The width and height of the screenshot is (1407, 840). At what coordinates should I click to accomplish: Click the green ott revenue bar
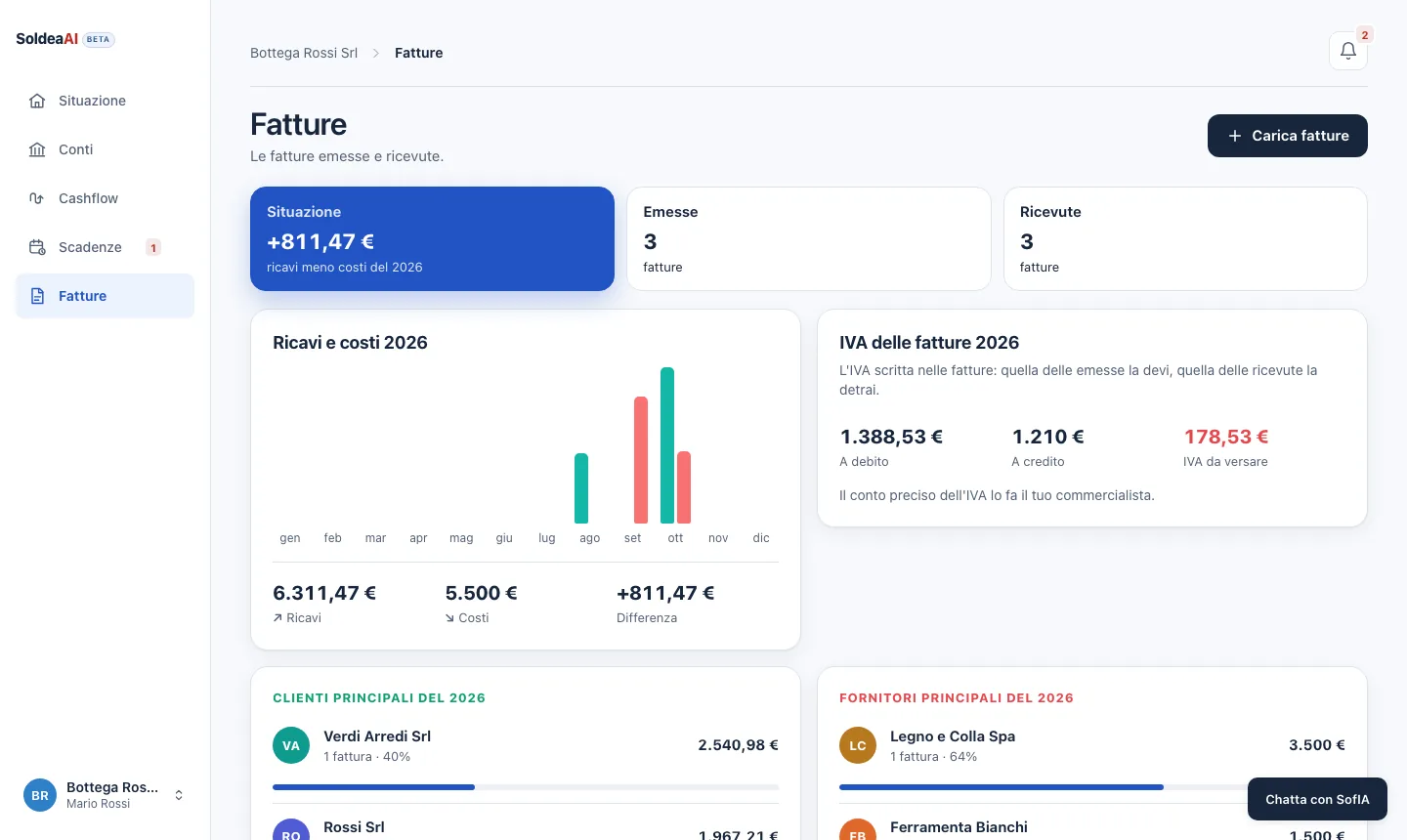(x=667, y=445)
